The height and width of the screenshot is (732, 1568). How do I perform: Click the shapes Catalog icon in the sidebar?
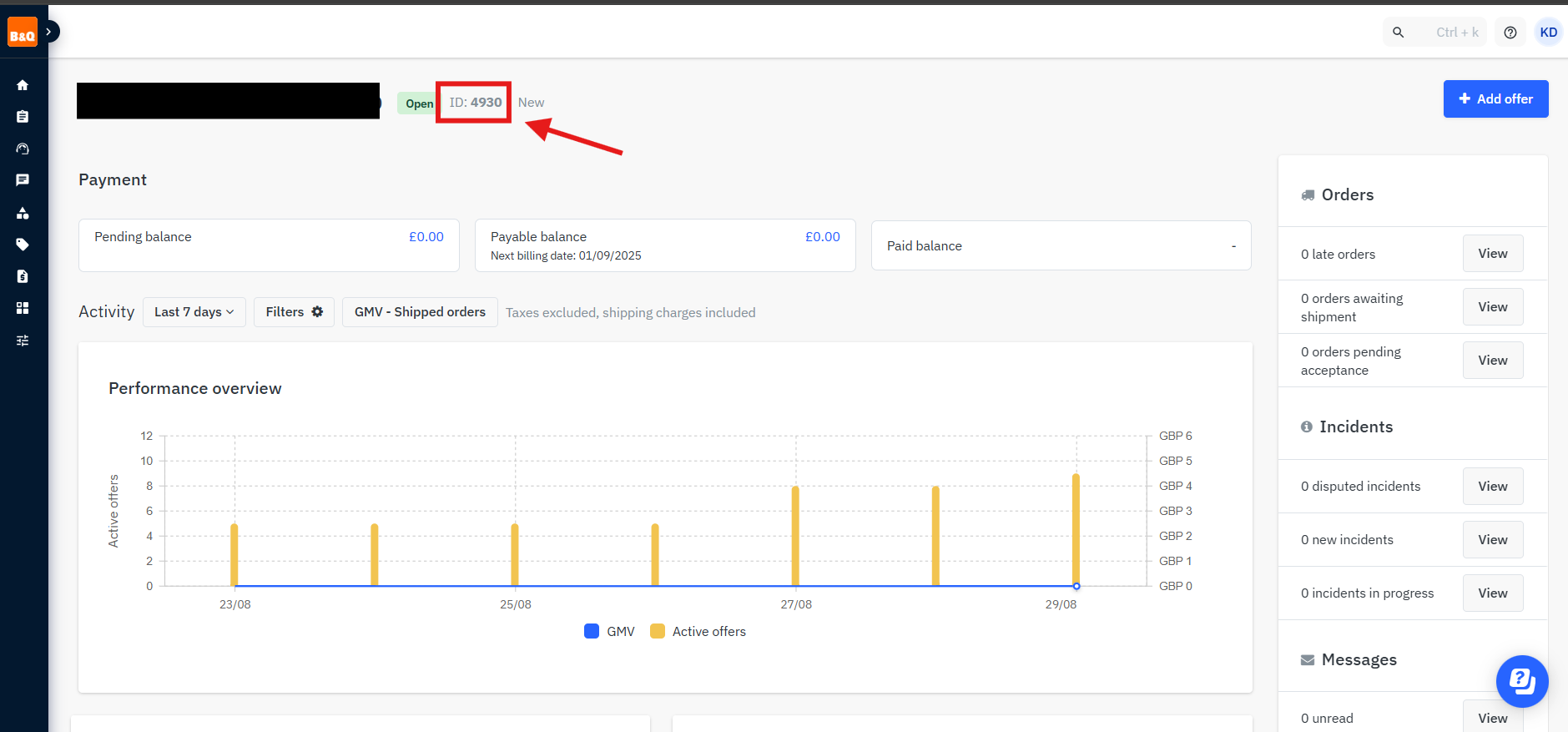click(x=23, y=213)
